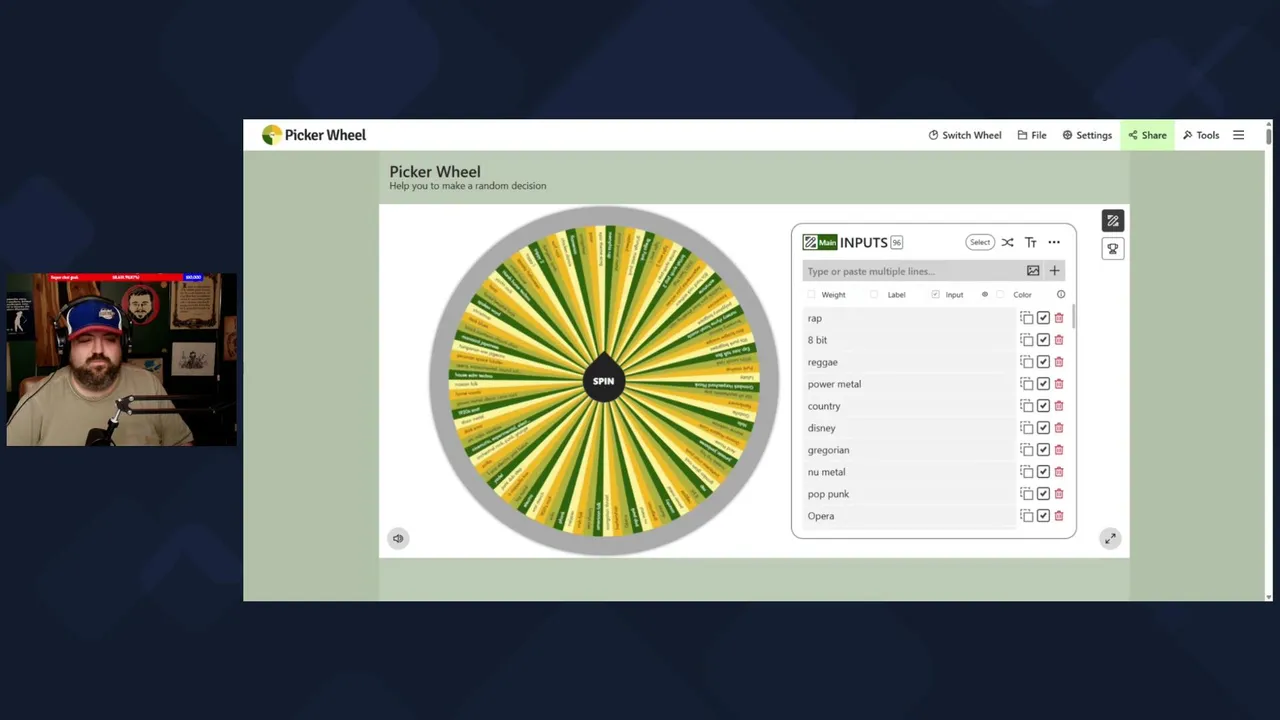
Task: Open the three-dots more options
Action: click(x=1054, y=242)
